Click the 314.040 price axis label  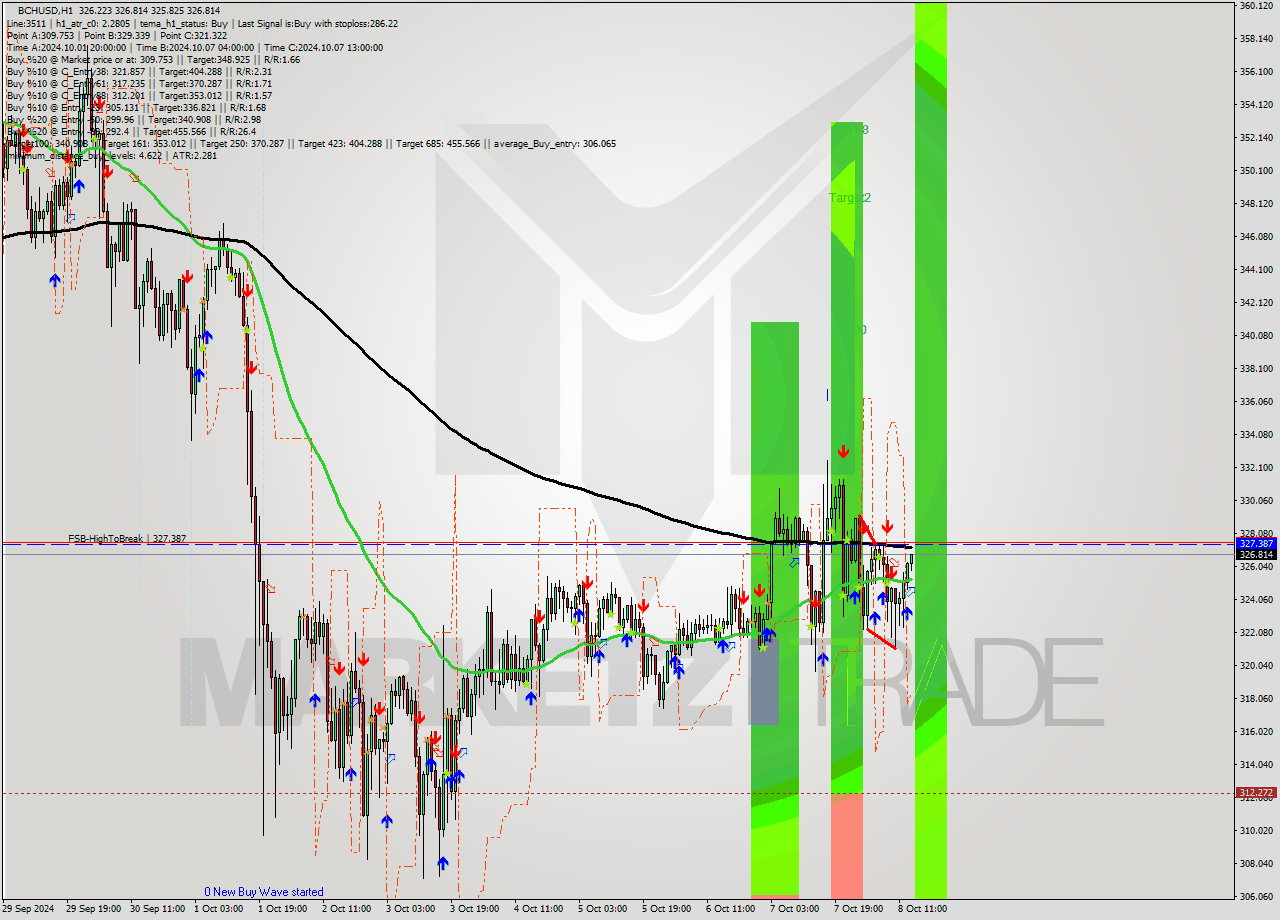(1255, 765)
